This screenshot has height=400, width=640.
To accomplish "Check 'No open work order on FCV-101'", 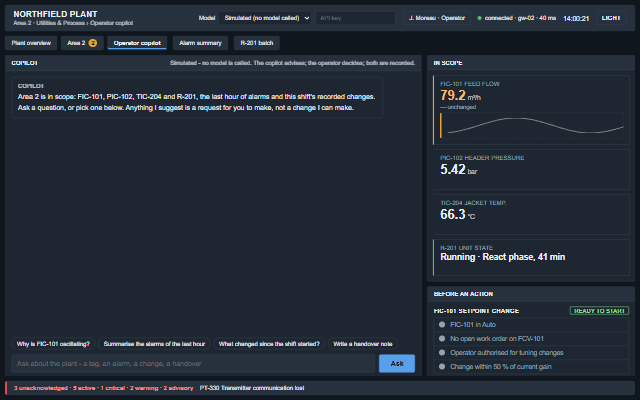I will (531, 339).
